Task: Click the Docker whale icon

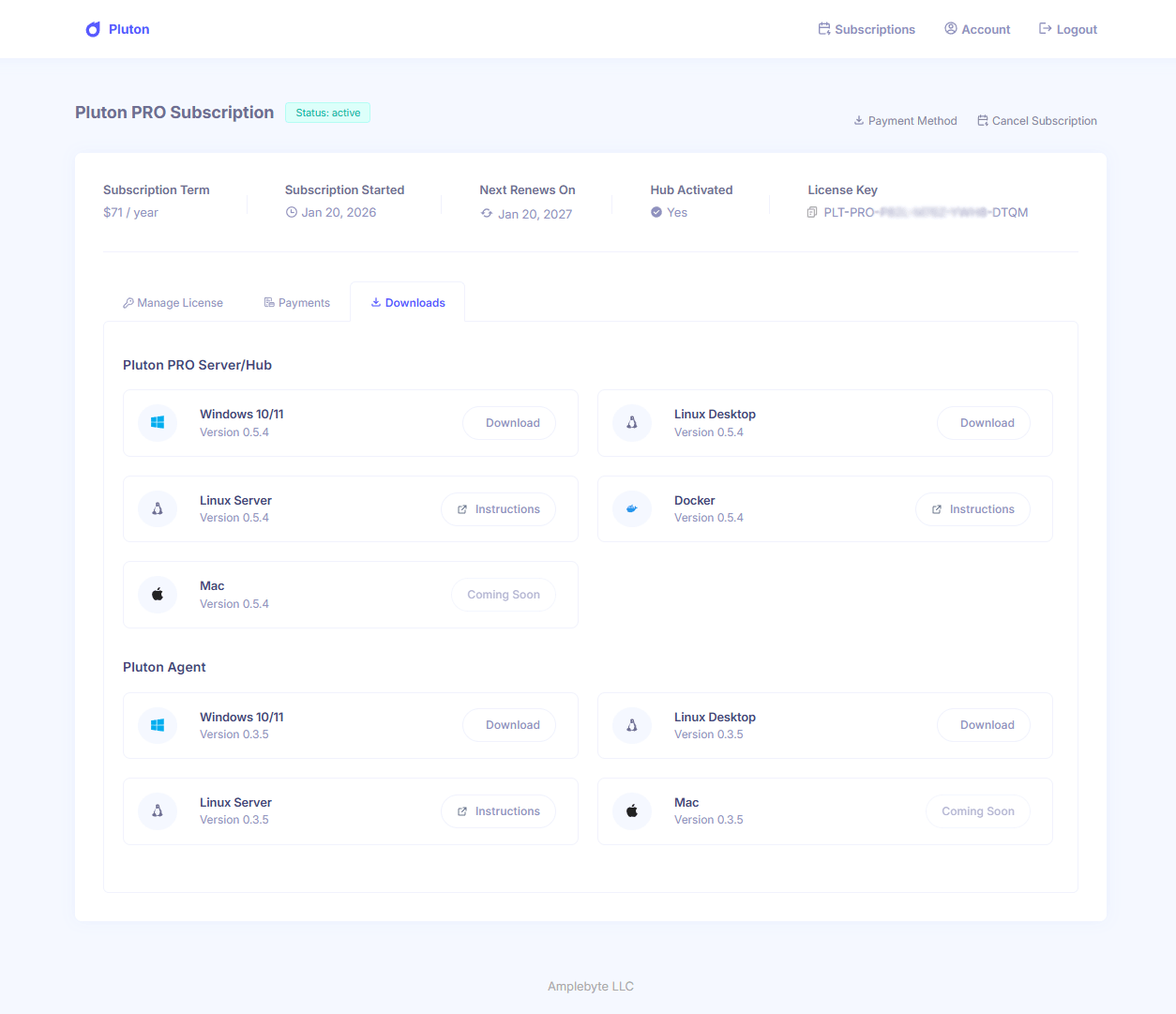Action: pyautogui.click(x=632, y=509)
